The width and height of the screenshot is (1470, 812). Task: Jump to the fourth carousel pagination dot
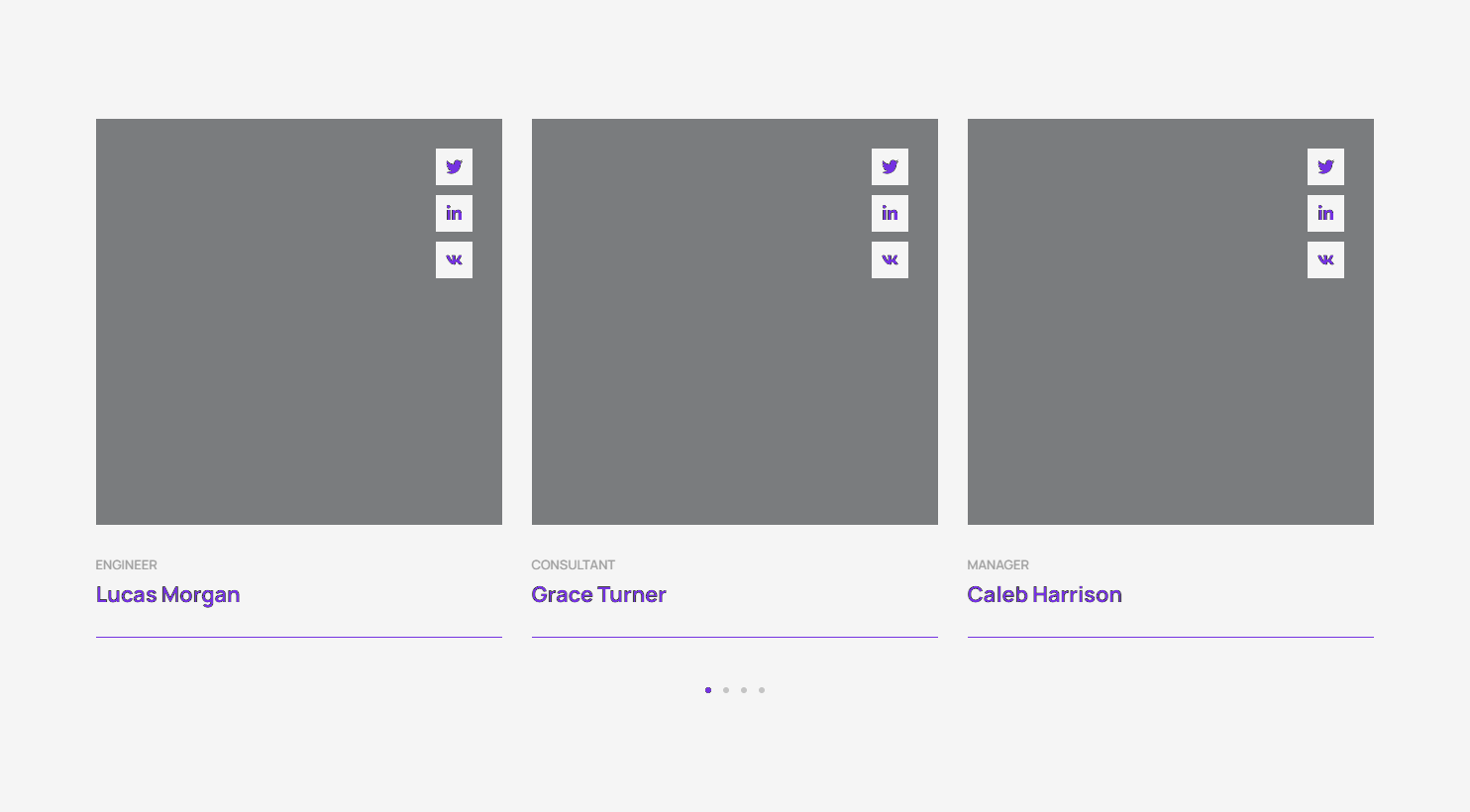(762, 690)
